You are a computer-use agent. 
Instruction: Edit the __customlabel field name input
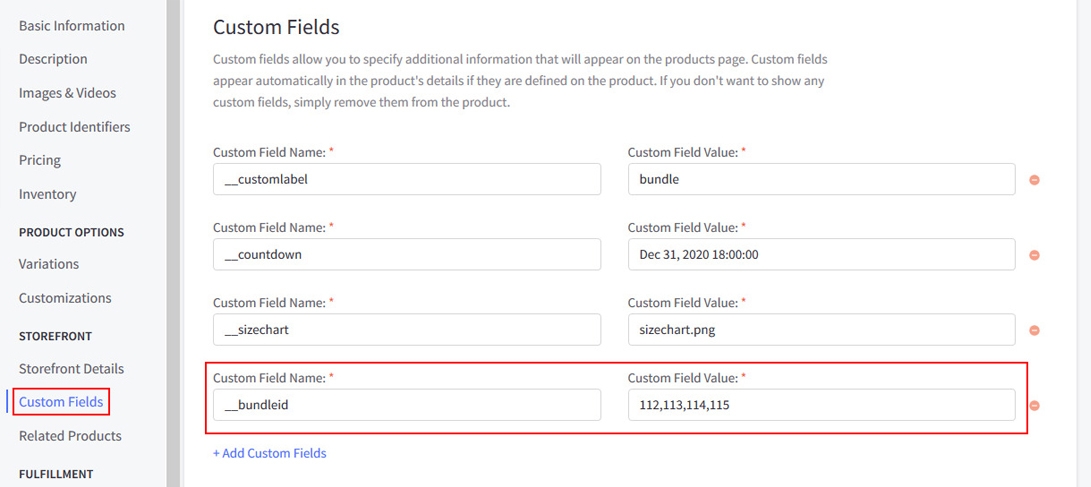(x=406, y=179)
